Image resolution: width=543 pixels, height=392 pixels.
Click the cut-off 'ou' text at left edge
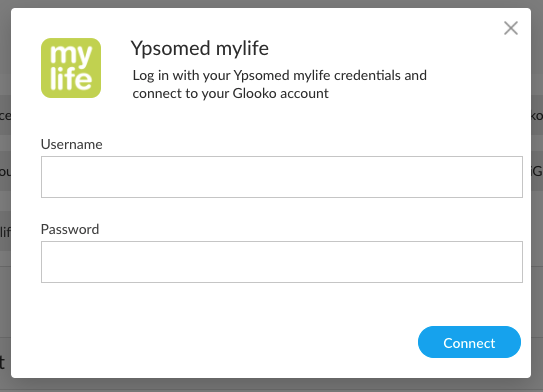tap(5, 172)
